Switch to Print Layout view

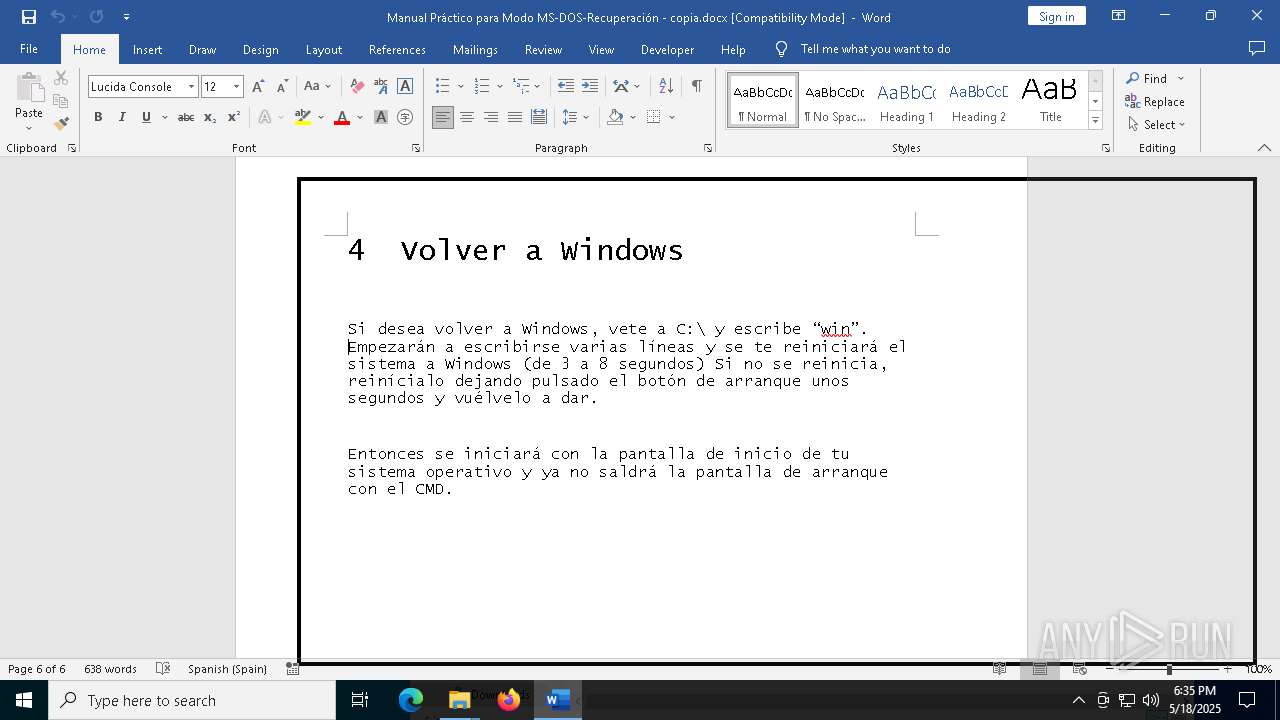(x=1040, y=669)
